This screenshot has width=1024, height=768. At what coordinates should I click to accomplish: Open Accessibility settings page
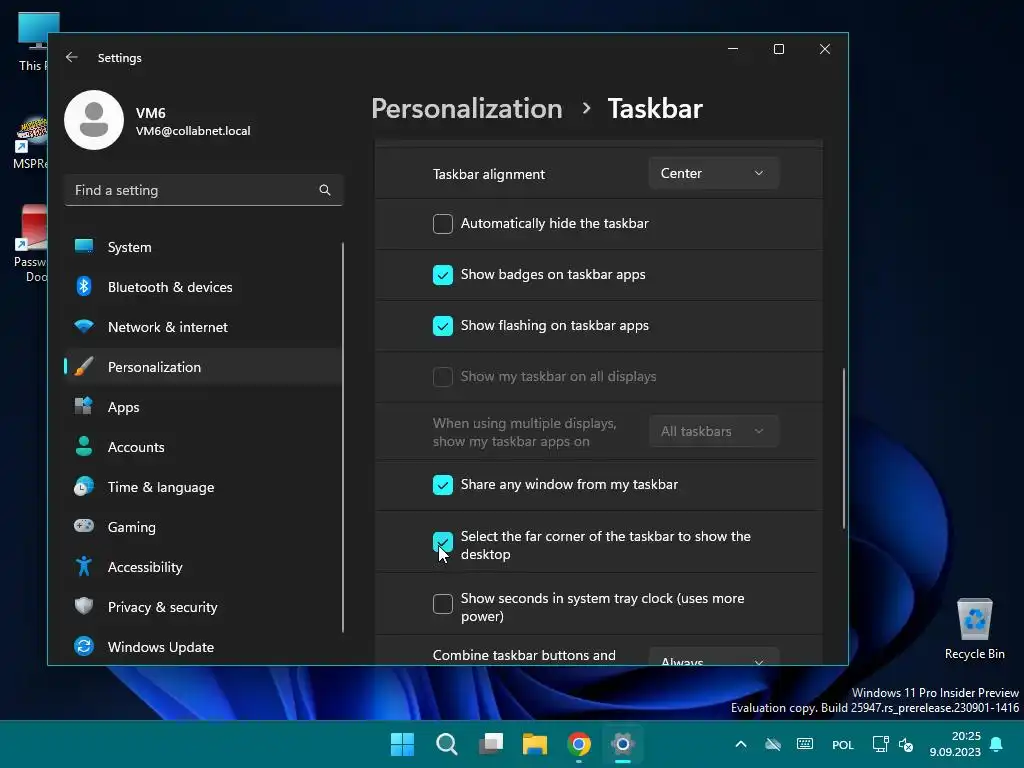(203, 567)
